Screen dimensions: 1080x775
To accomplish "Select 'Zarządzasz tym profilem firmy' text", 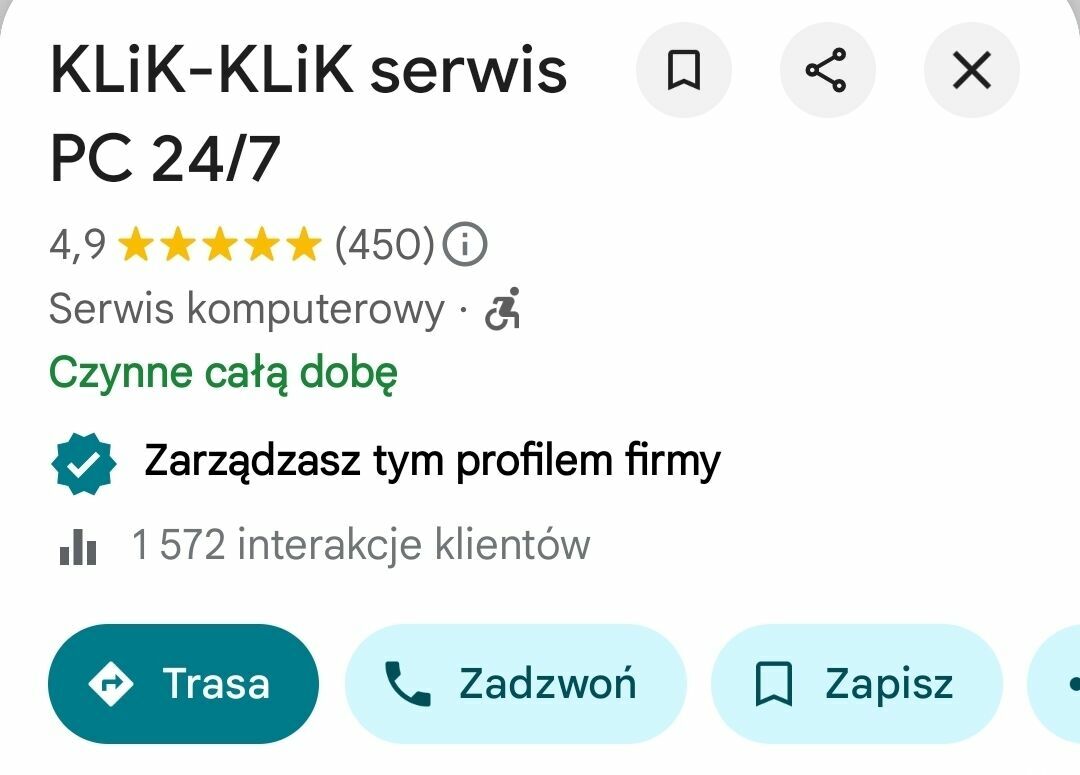I will (x=433, y=462).
